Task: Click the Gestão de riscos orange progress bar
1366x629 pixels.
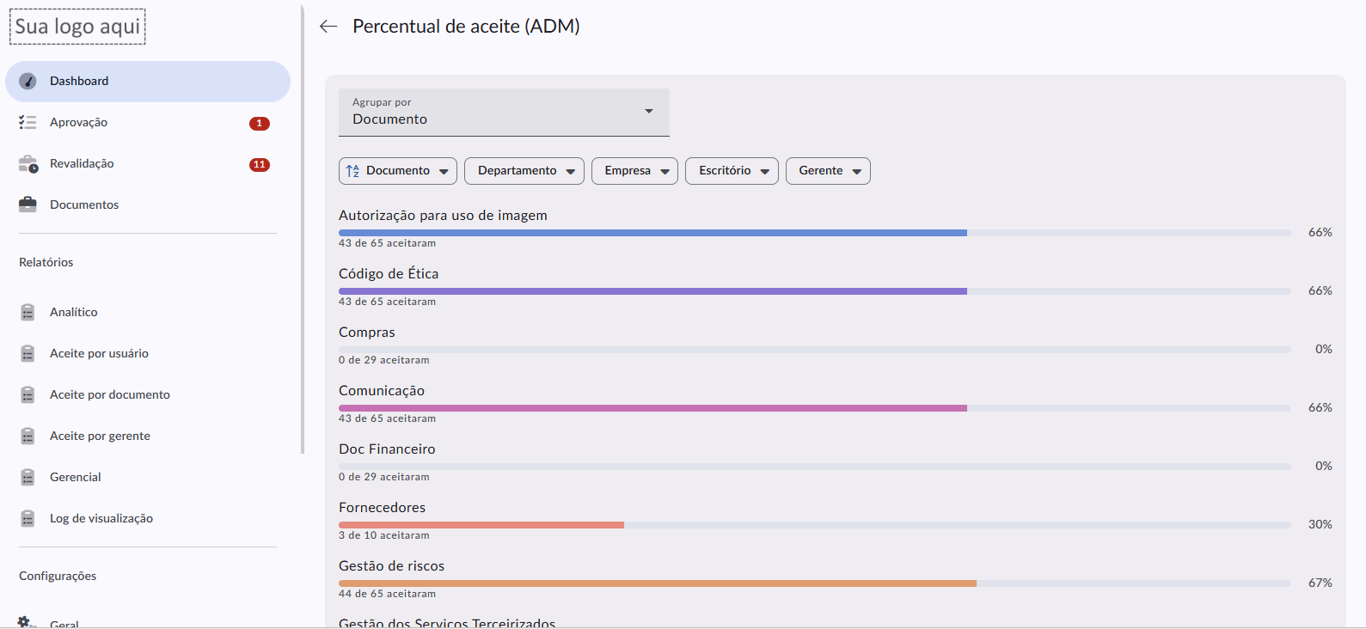Action: 814,583
